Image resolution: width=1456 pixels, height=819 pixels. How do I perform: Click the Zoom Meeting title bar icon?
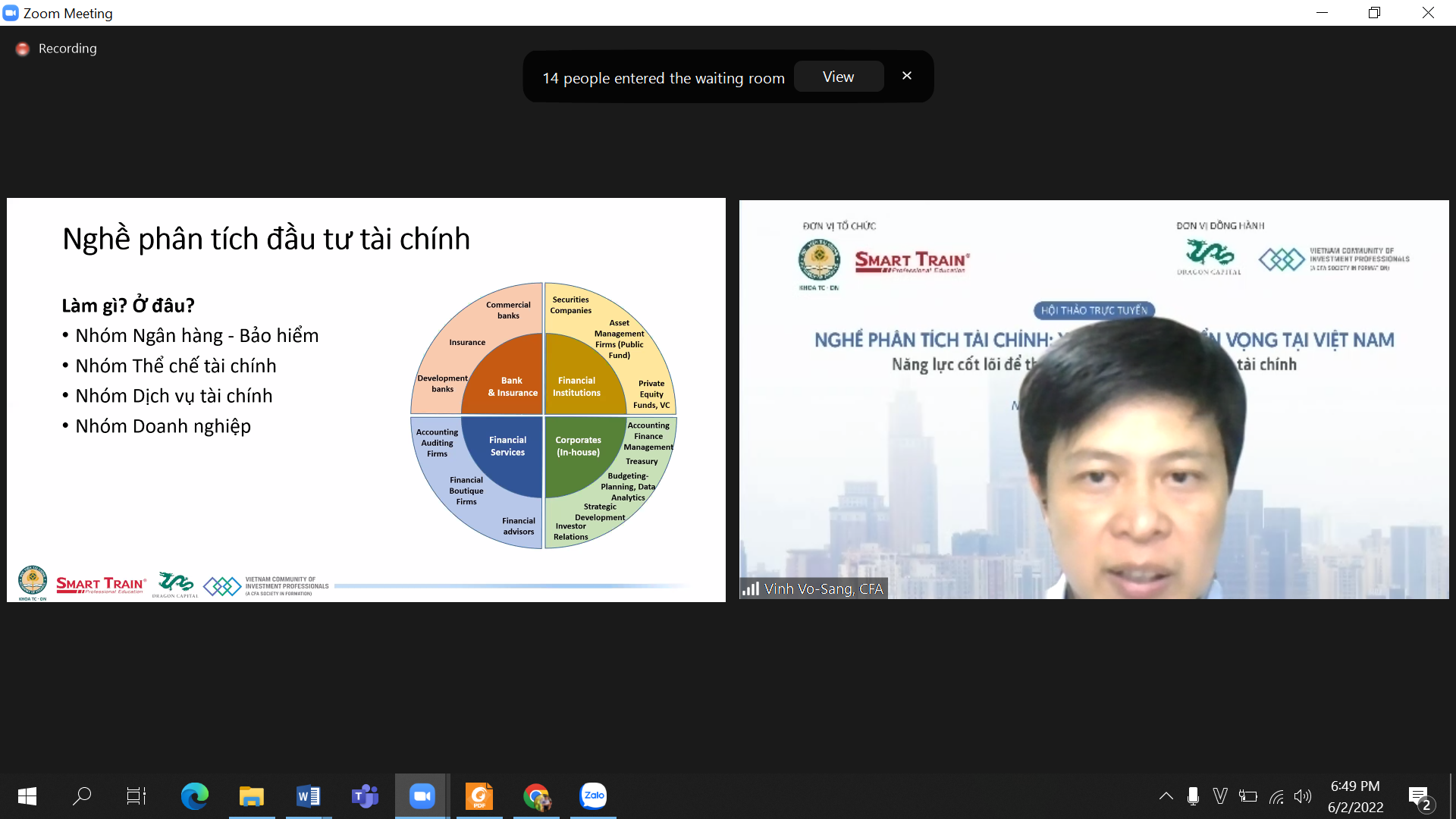pos(11,13)
